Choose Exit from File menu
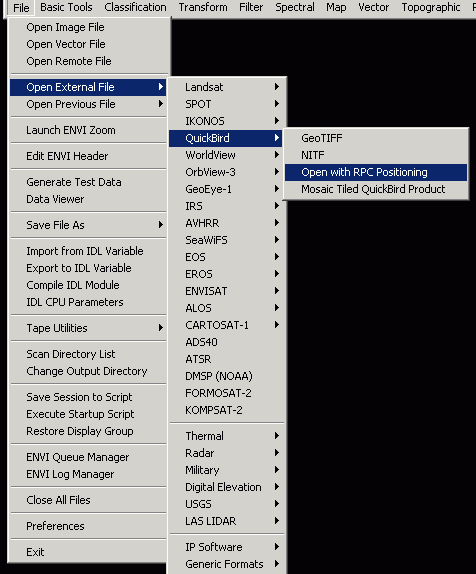The image size is (476, 574). pyautogui.click(x=88, y=552)
